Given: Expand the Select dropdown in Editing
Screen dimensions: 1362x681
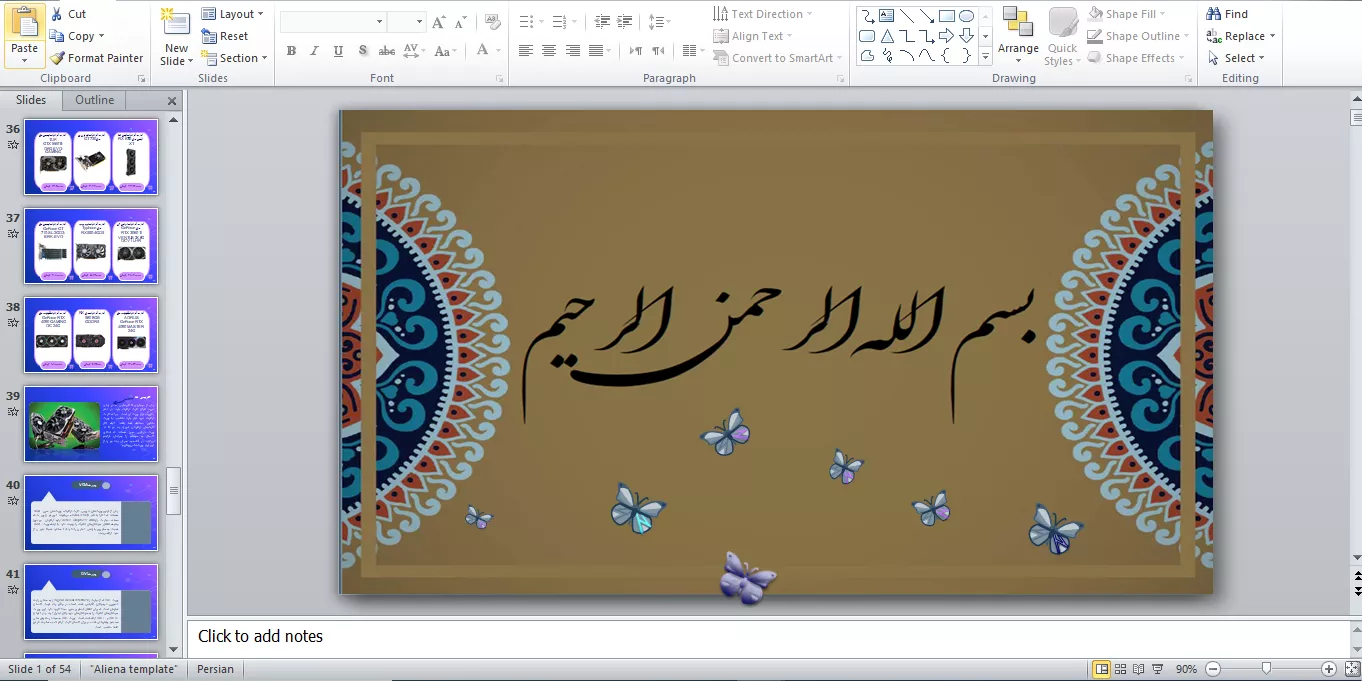Looking at the screenshot, I should point(1236,58).
